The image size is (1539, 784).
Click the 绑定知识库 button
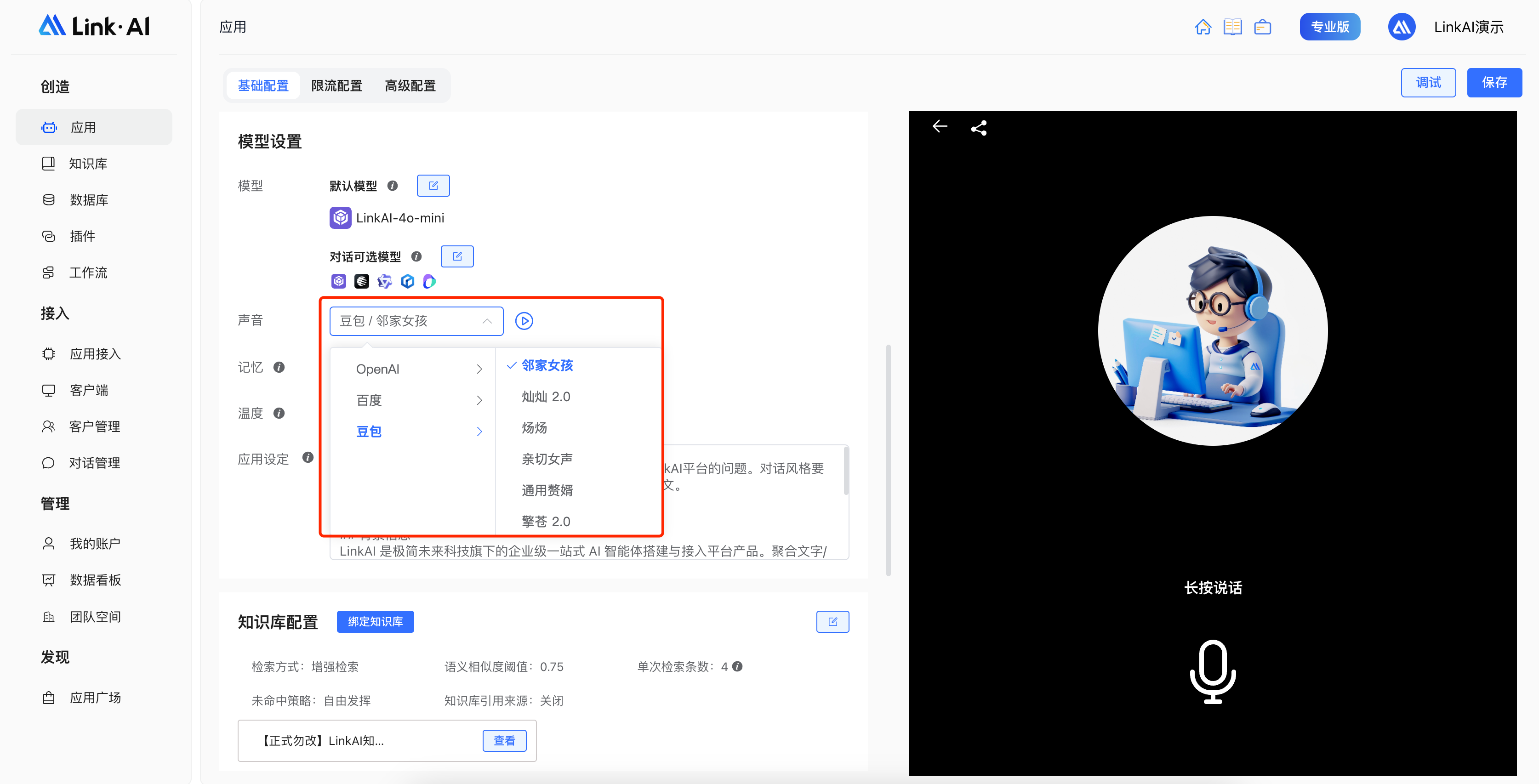[375, 622]
